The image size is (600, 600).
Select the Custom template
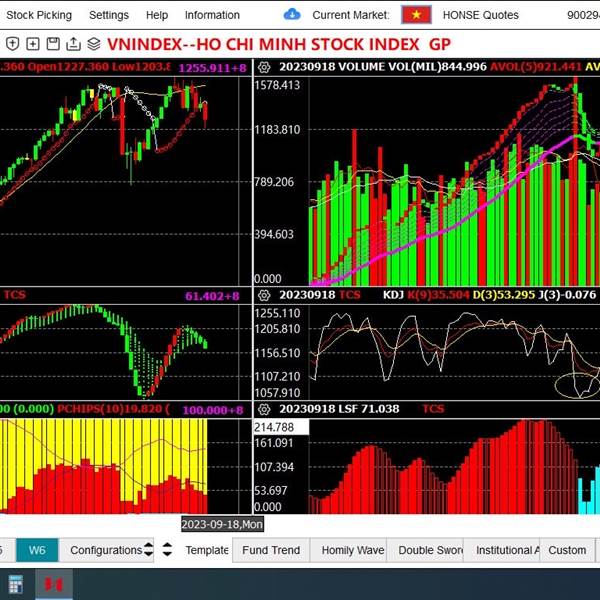point(567,550)
